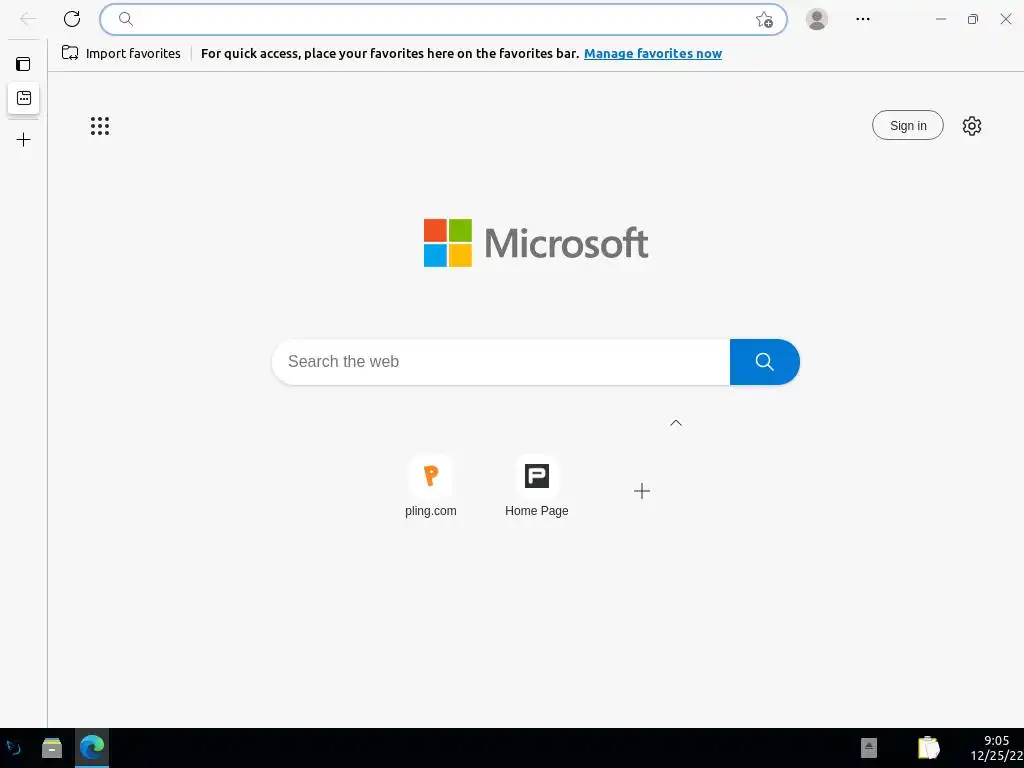Click the eject media tray icon

pyautogui.click(x=869, y=748)
